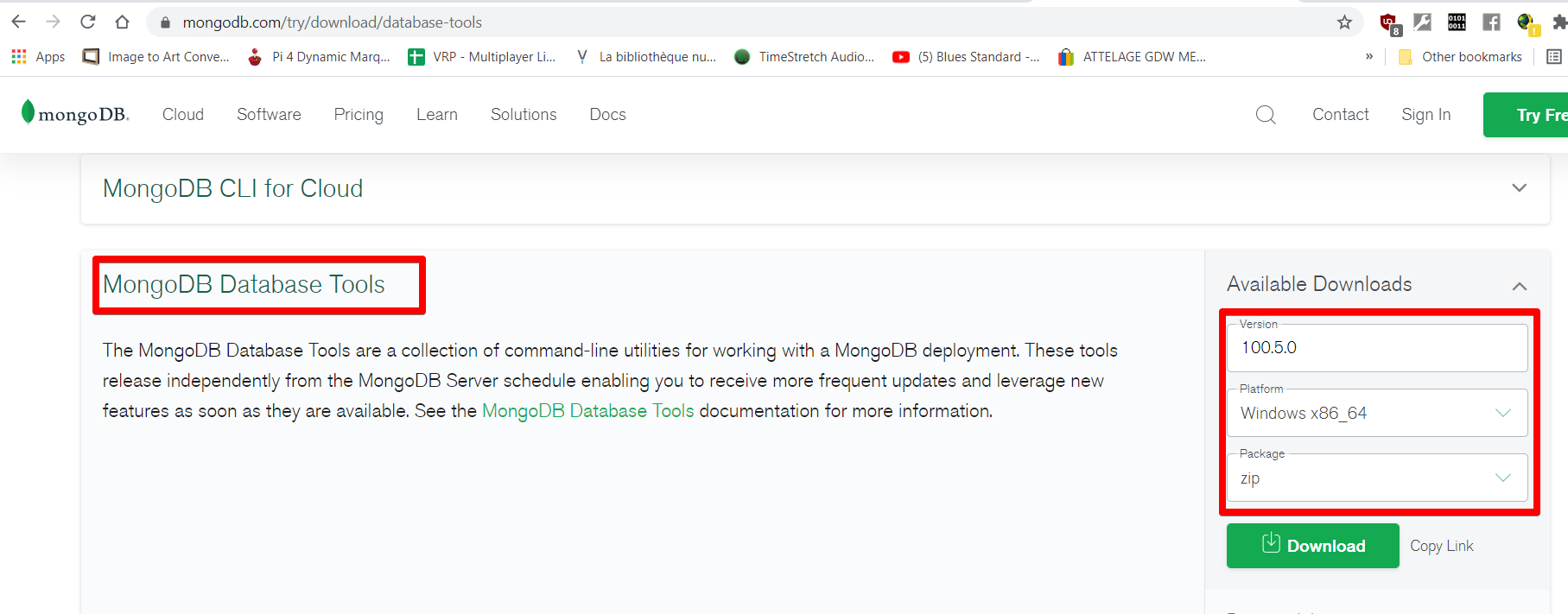Open the grey Facebook extension icon
The image size is (1568, 614).
pyautogui.click(x=1491, y=22)
